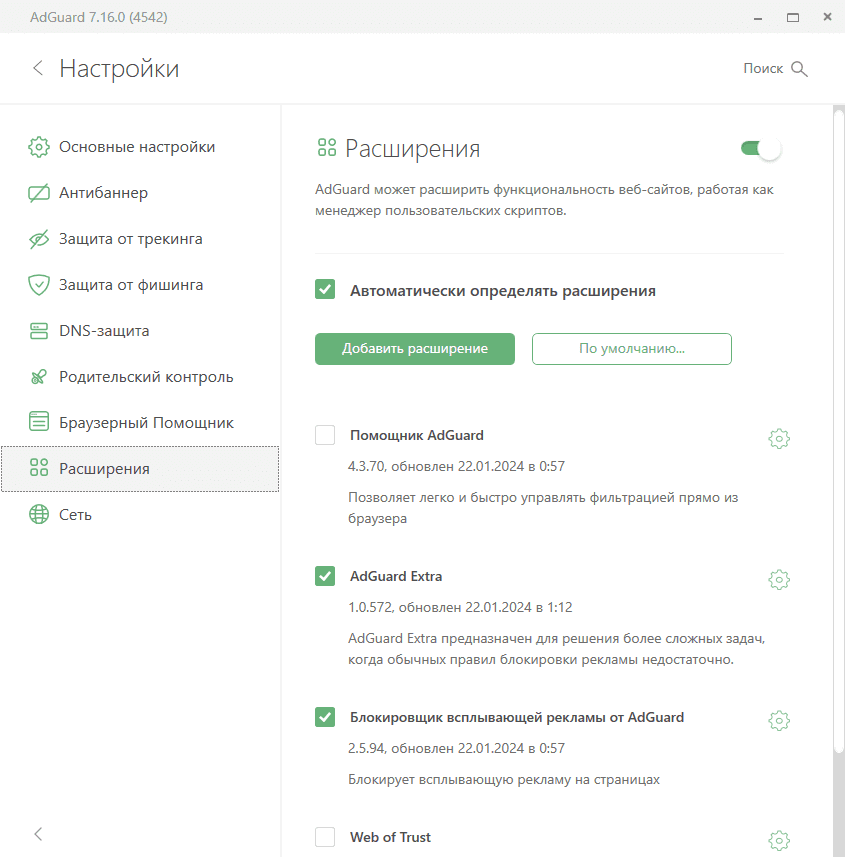Click the Антибаннер crossed banner icon
Screen dimensions: 845x857
pyautogui.click(x=39, y=193)
